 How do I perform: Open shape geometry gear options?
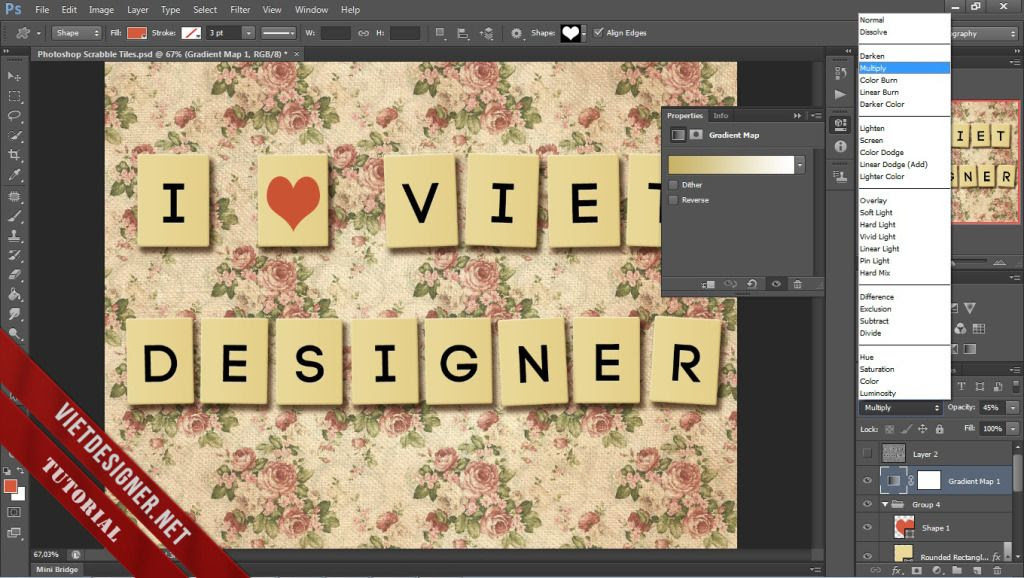517,33
